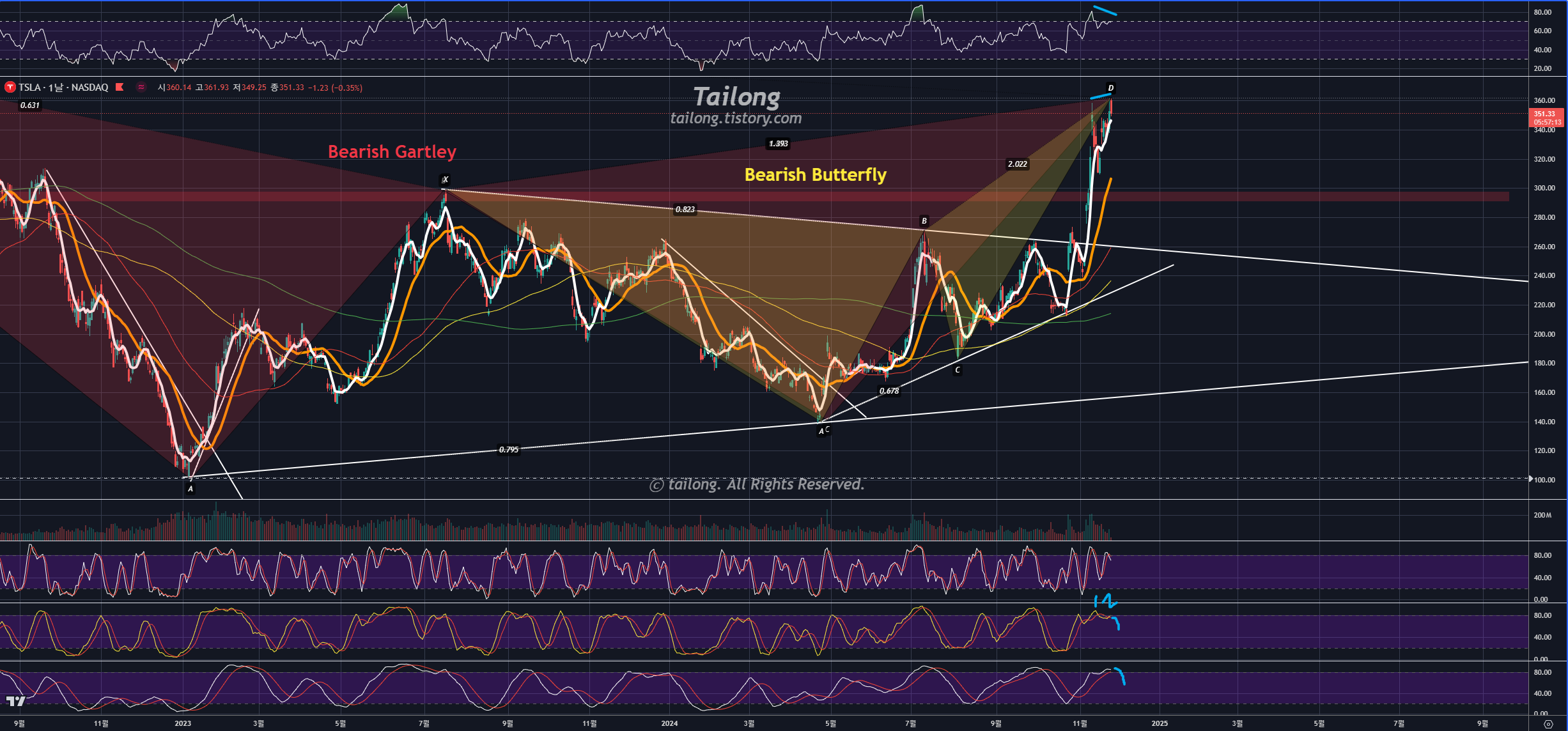Open chart settings hexagon icon at bottom right
Image resolution: width=1568 pixels, height=731 pixels.
pyautogui.click(x=1548, y=724)
